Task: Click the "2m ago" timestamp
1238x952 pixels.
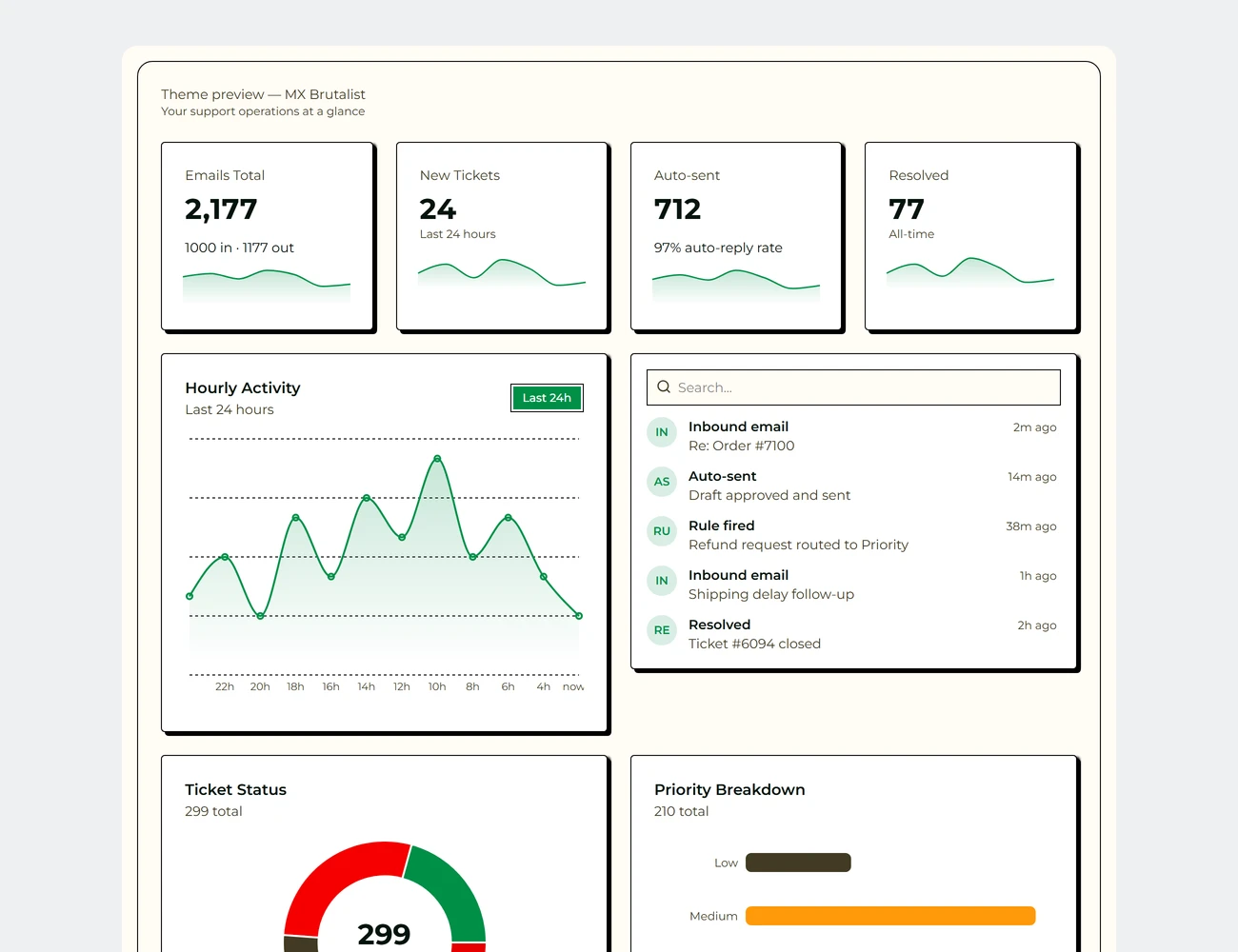Action: tap(1035, 427)
